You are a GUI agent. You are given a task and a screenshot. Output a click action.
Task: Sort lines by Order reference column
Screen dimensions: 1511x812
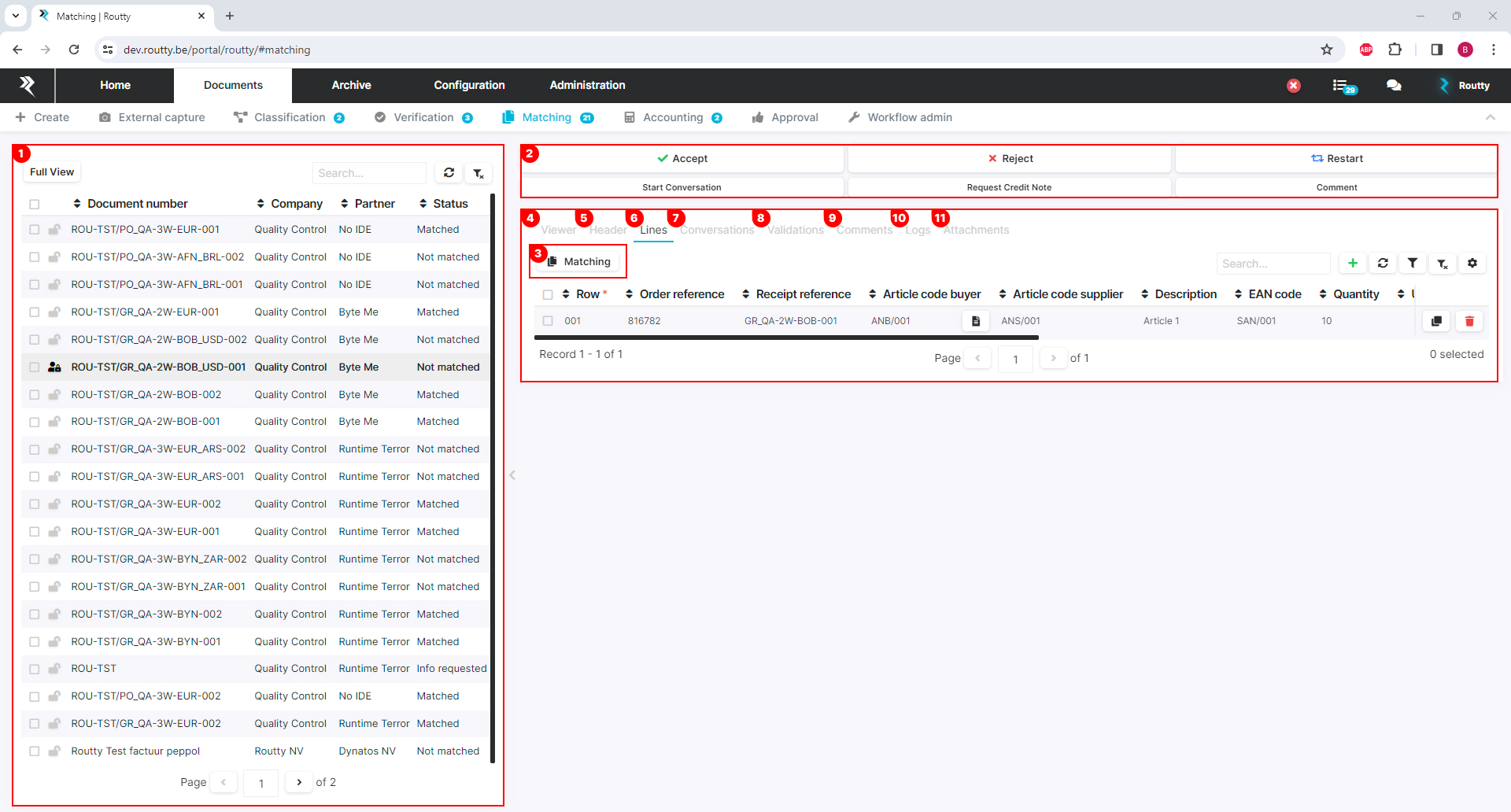click(674, 294)
